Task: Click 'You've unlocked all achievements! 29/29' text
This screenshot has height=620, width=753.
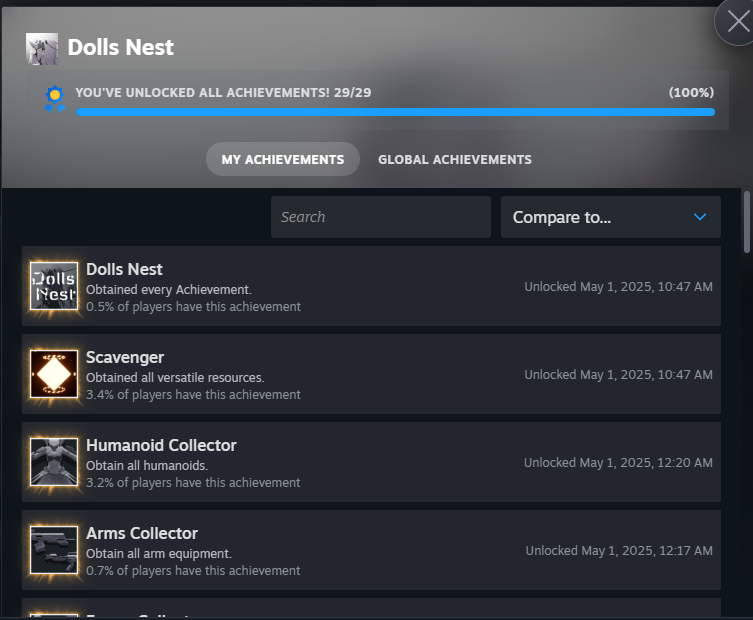Action: pos(223,92)
